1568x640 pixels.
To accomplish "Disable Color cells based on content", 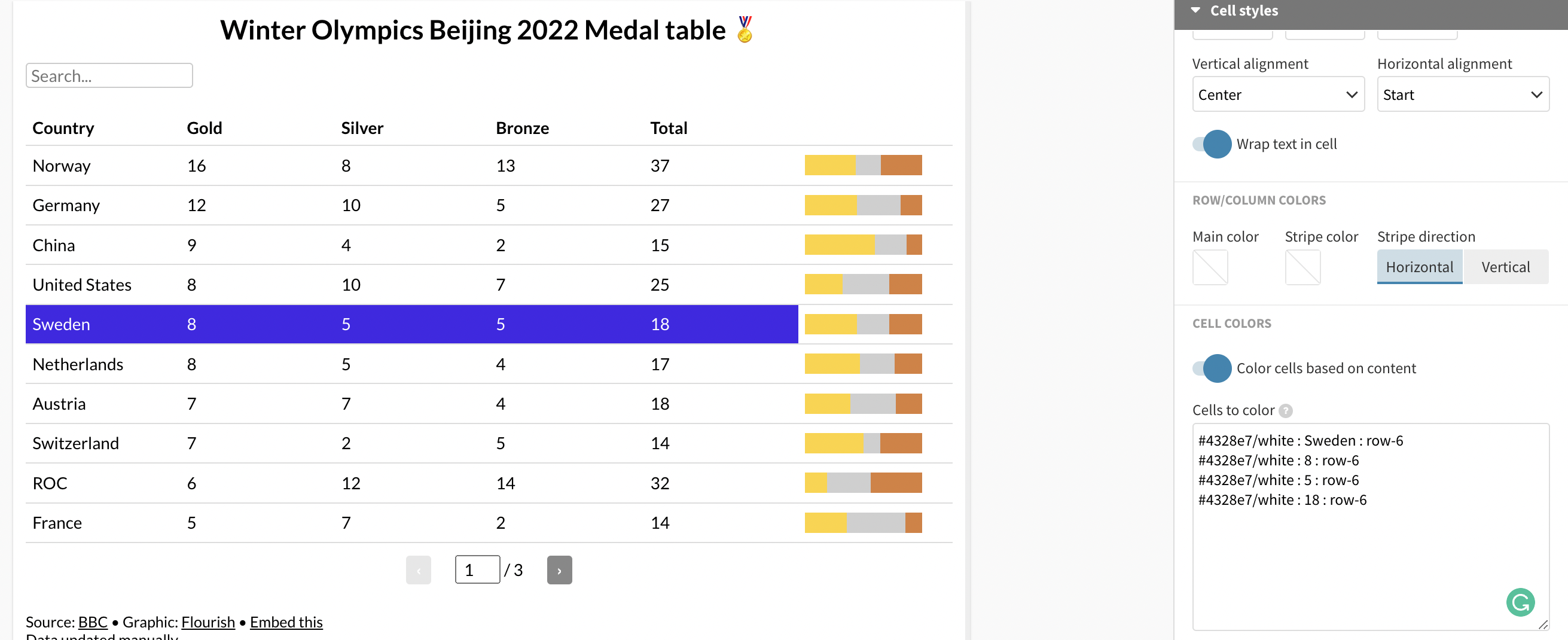I will pos(1212,368).
